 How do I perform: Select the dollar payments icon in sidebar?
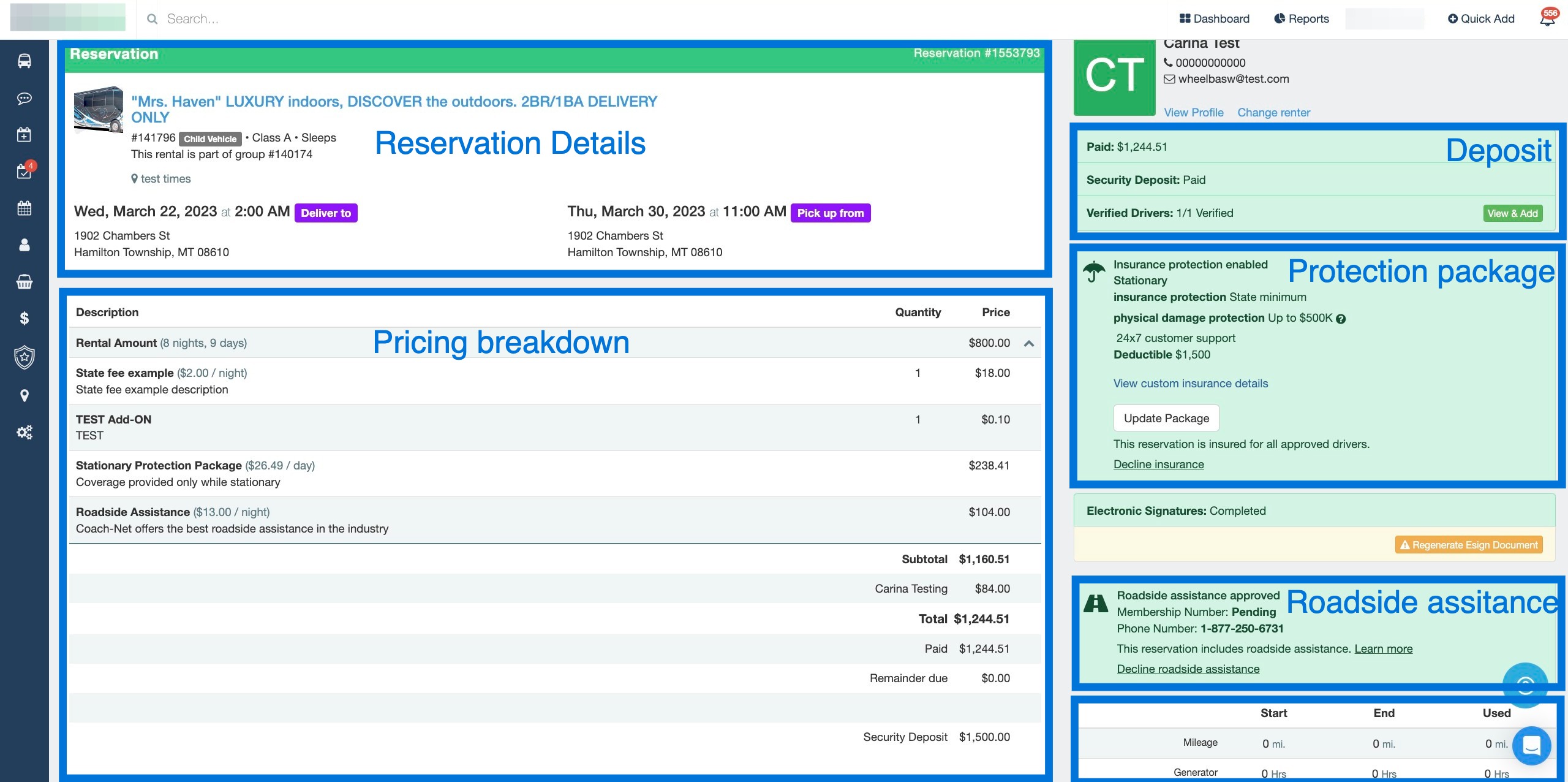point(23,317)
